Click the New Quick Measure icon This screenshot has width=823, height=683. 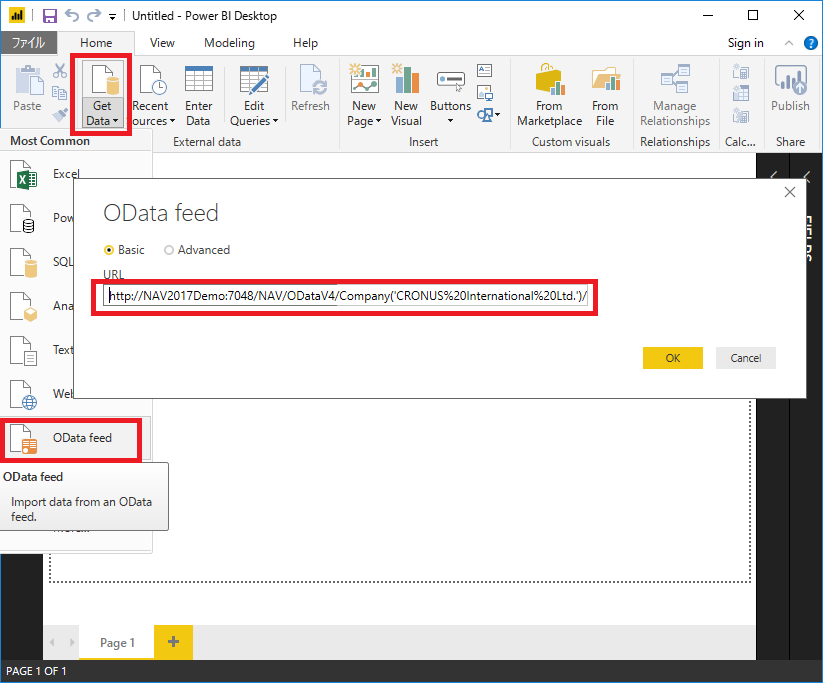pyautogui.click(x=741, y=114)
